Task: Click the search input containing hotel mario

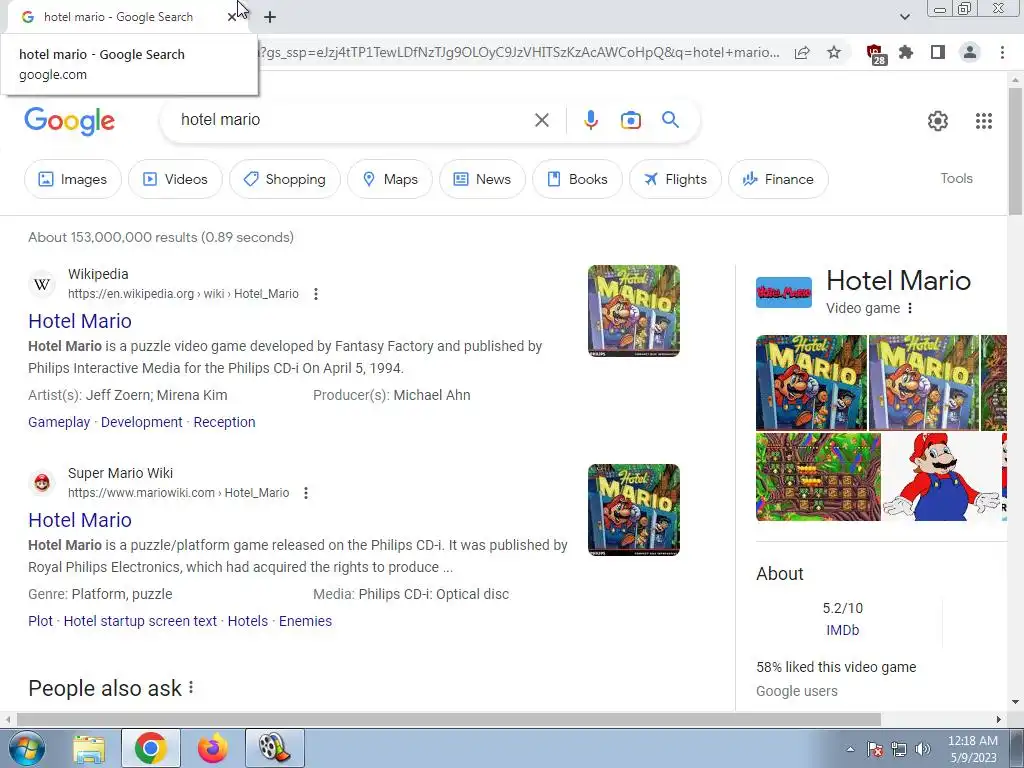Action: pos(353,120)
